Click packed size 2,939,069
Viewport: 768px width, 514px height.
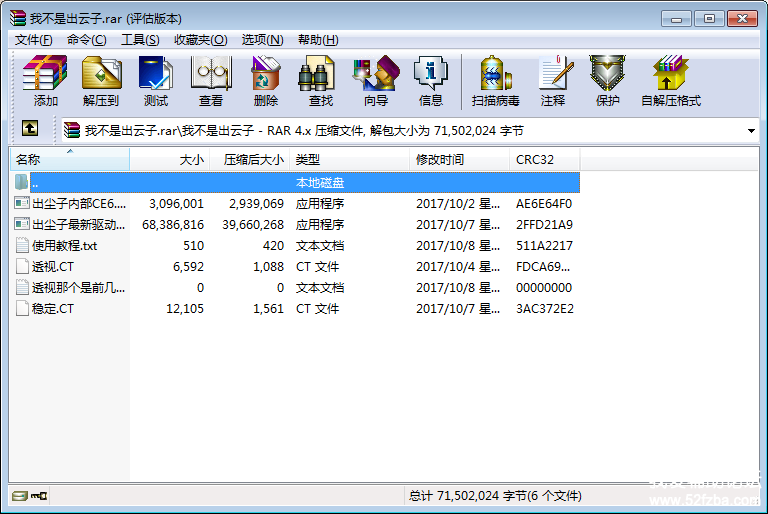(x=256, y=203)
